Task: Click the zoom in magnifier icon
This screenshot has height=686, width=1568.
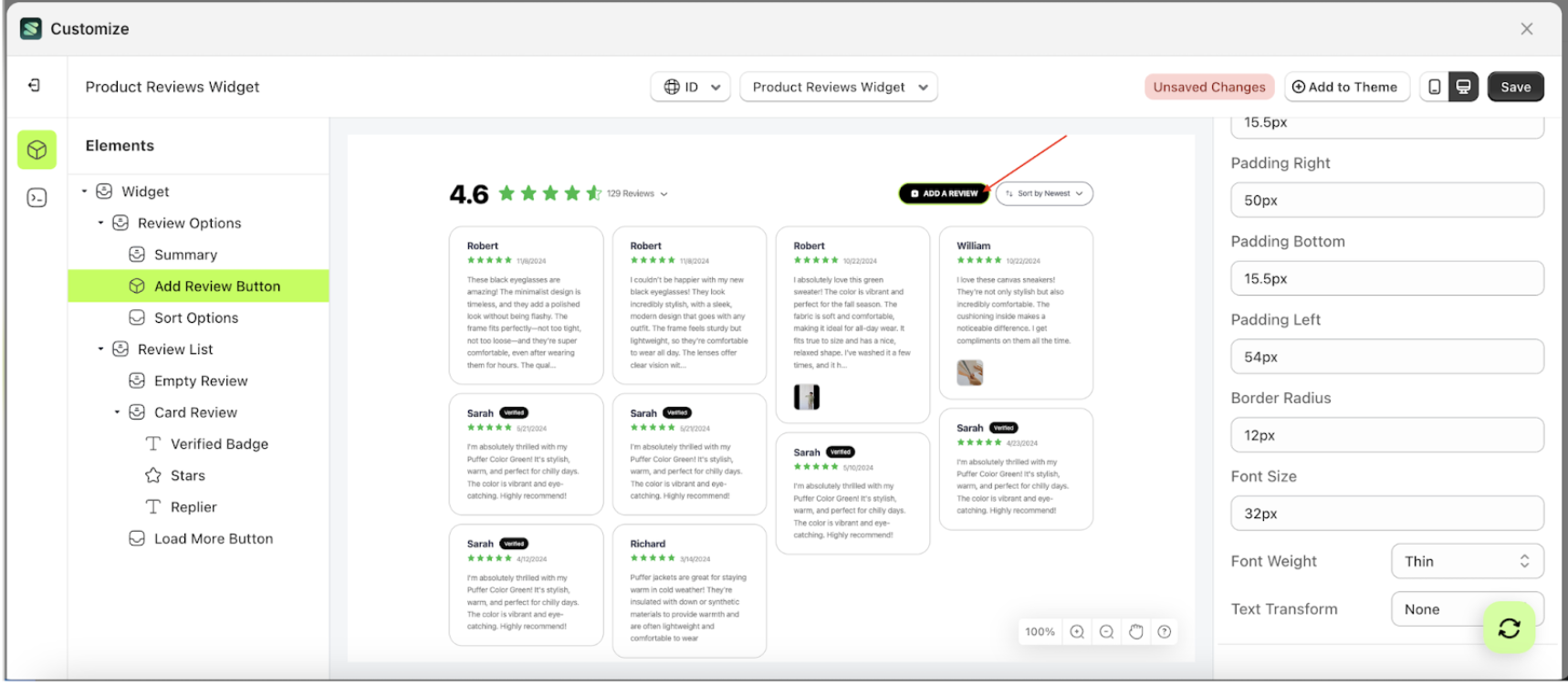Action: click(1077, 632)
